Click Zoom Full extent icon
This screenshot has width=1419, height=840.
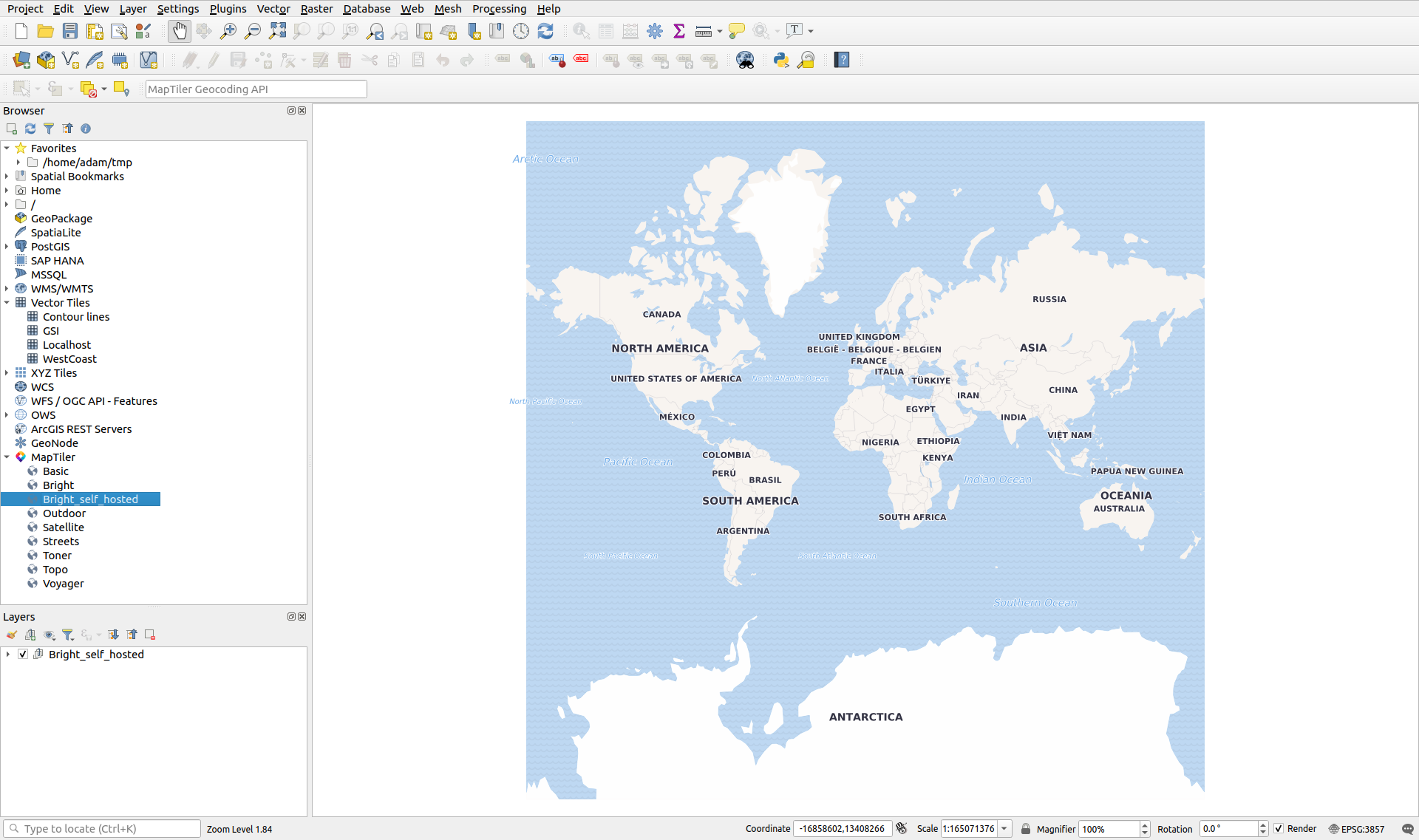pyautogui.click(x=277, y=31)
